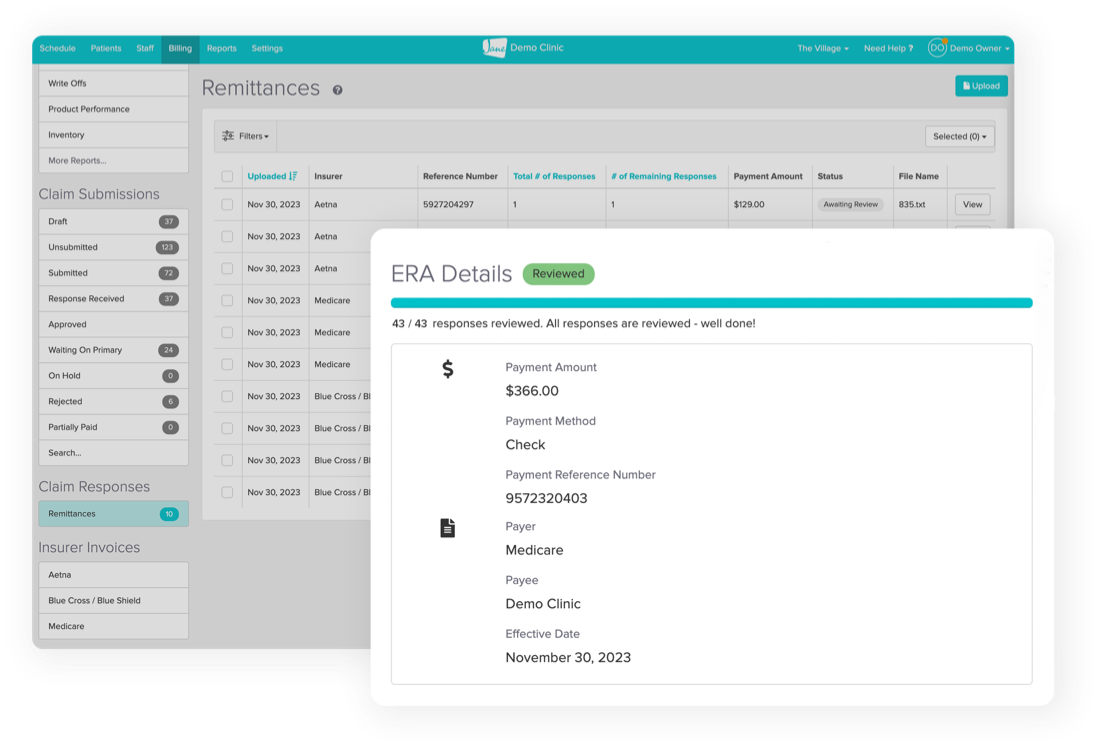The height and width of the screenshot is (748, 1100).
Task: Open the Schedule tab
Action: pos(57,48)
